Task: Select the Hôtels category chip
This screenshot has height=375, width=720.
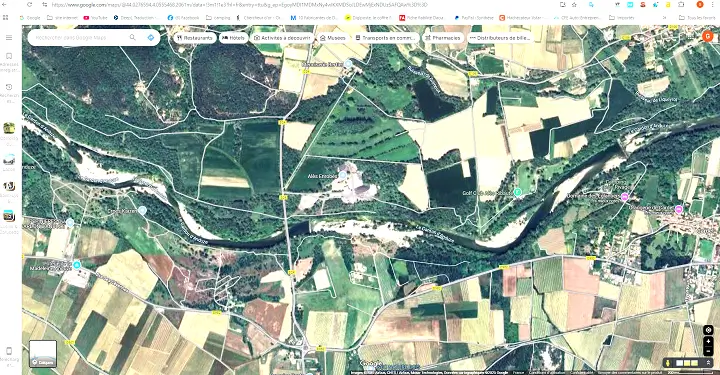Action: [233, 38]
